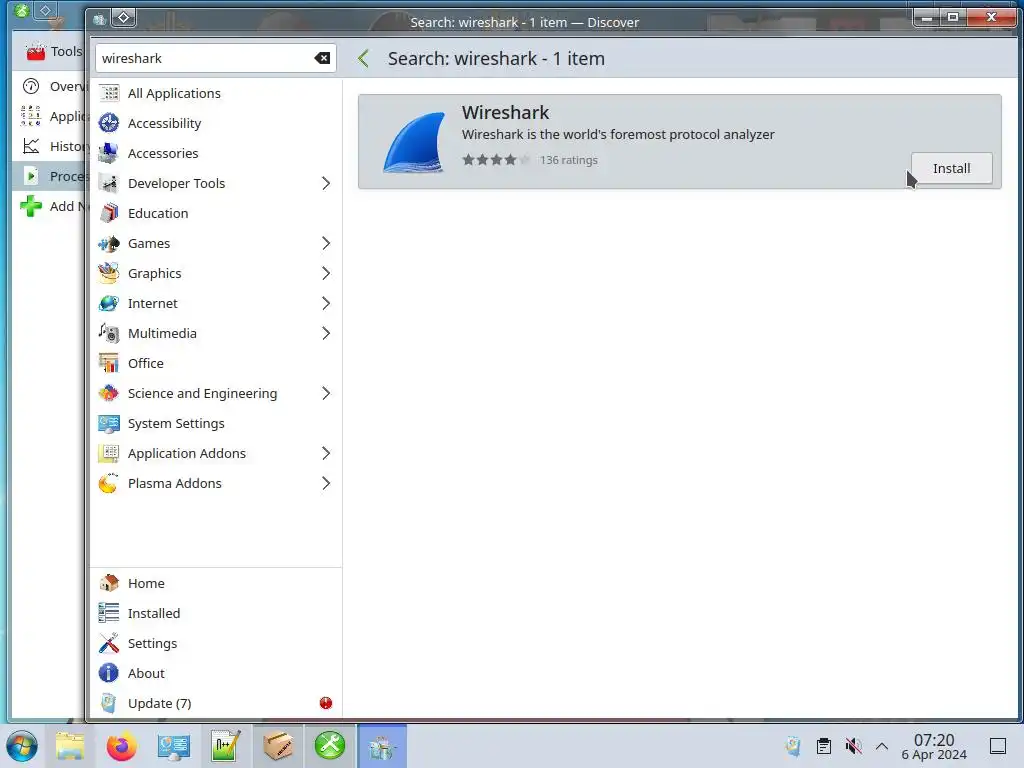Image resolution: width=1024 pixels, height=768 pixels.
Task: Click Tools in the background window
Action: (54, 51)
